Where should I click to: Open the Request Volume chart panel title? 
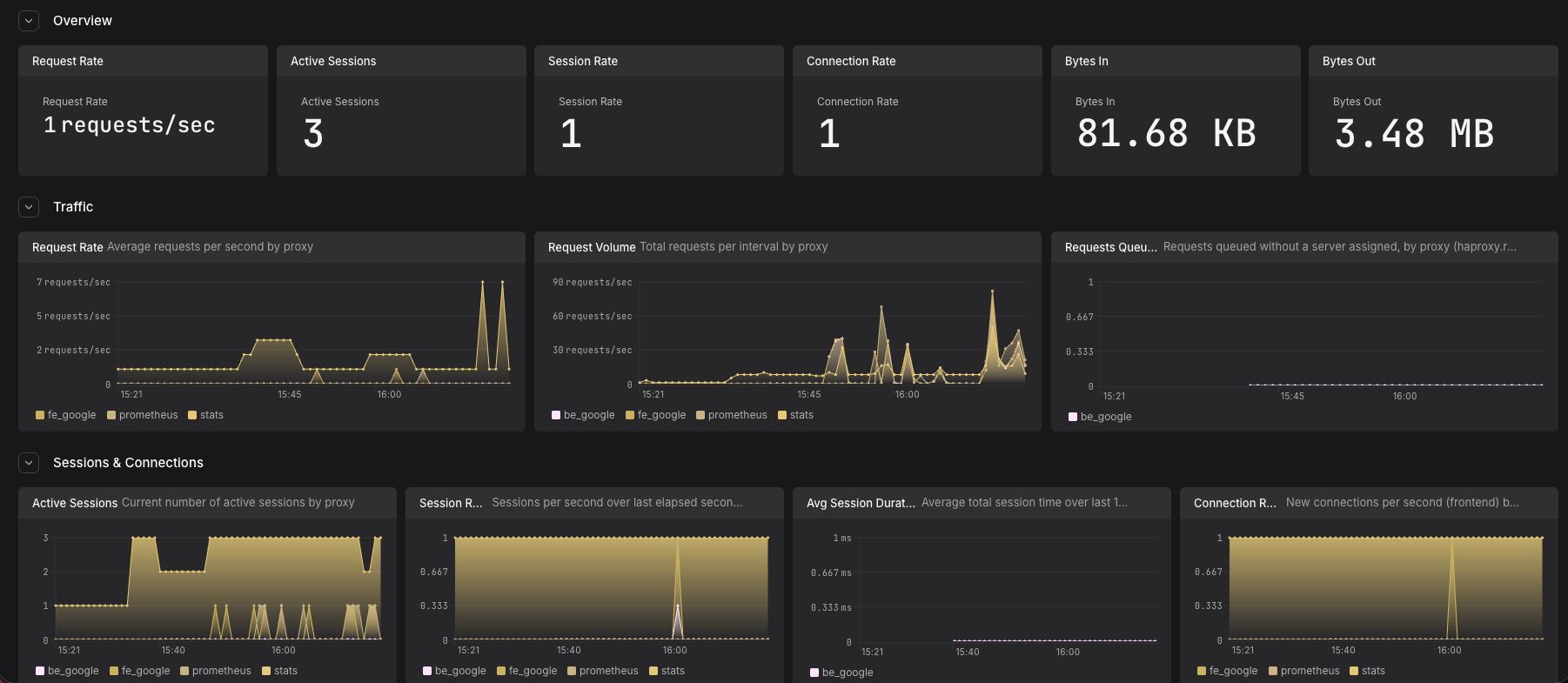point(592,247)
